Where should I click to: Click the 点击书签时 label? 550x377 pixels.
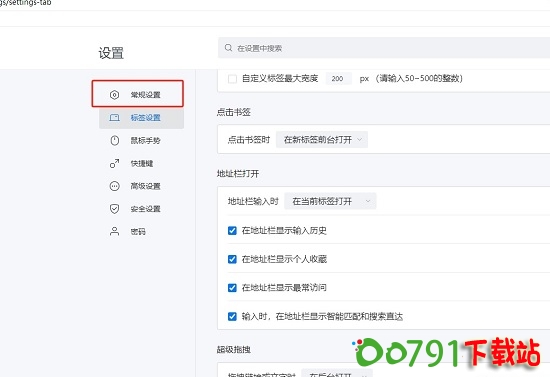(x=249, y=140)
